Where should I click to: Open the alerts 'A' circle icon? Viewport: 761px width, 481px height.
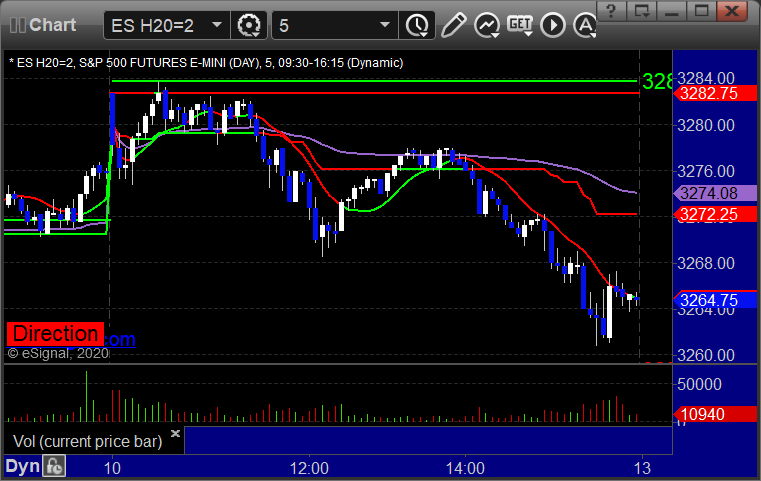coord(585,25)
